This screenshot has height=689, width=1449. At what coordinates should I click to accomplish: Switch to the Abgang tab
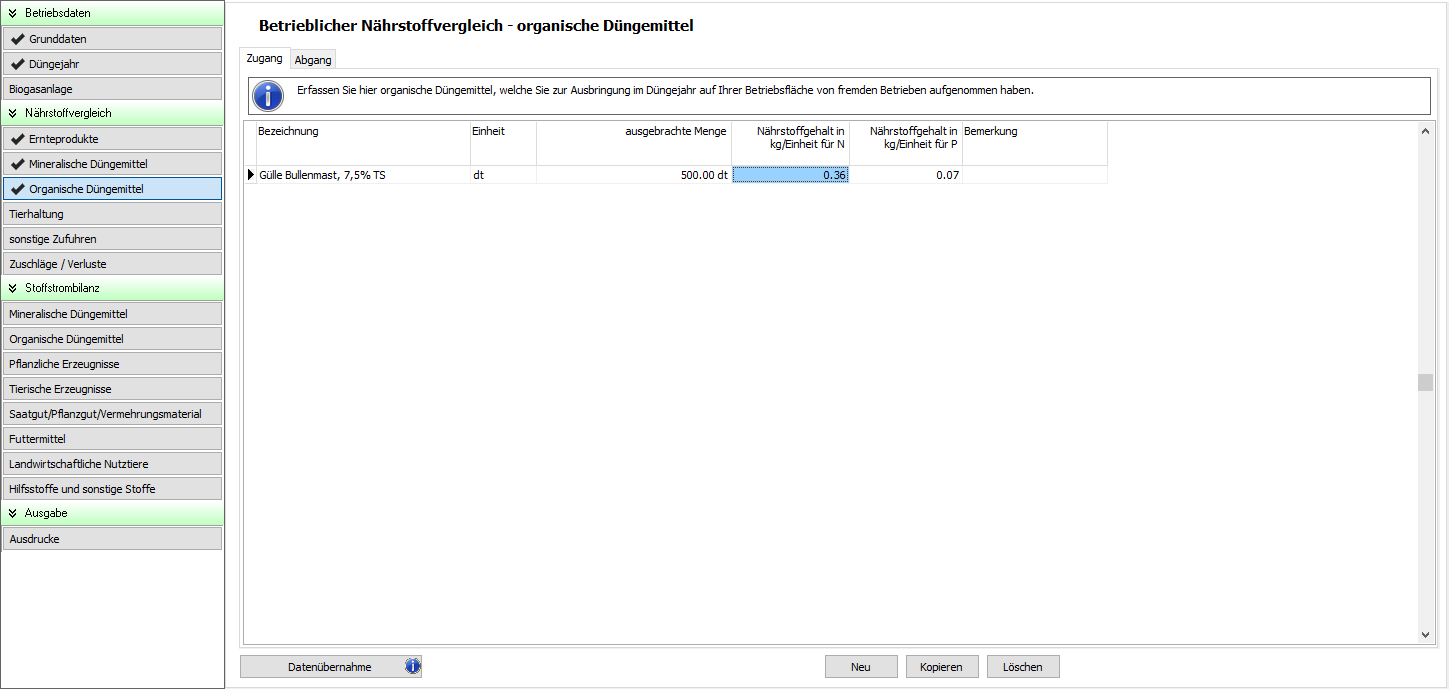pyautogui.click(x=313, y=60)
